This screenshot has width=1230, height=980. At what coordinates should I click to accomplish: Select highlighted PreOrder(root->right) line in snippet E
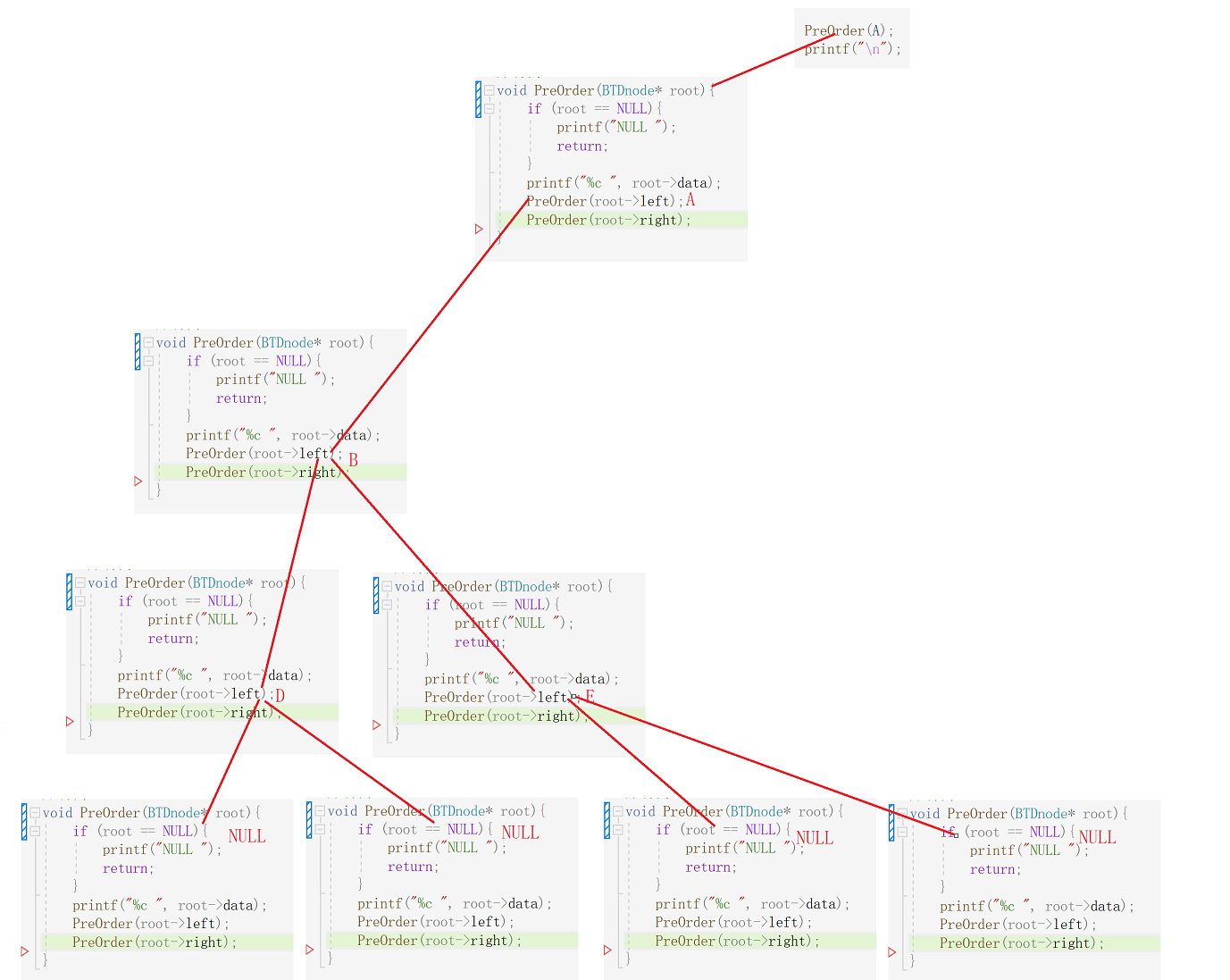[x=520, y=716]
